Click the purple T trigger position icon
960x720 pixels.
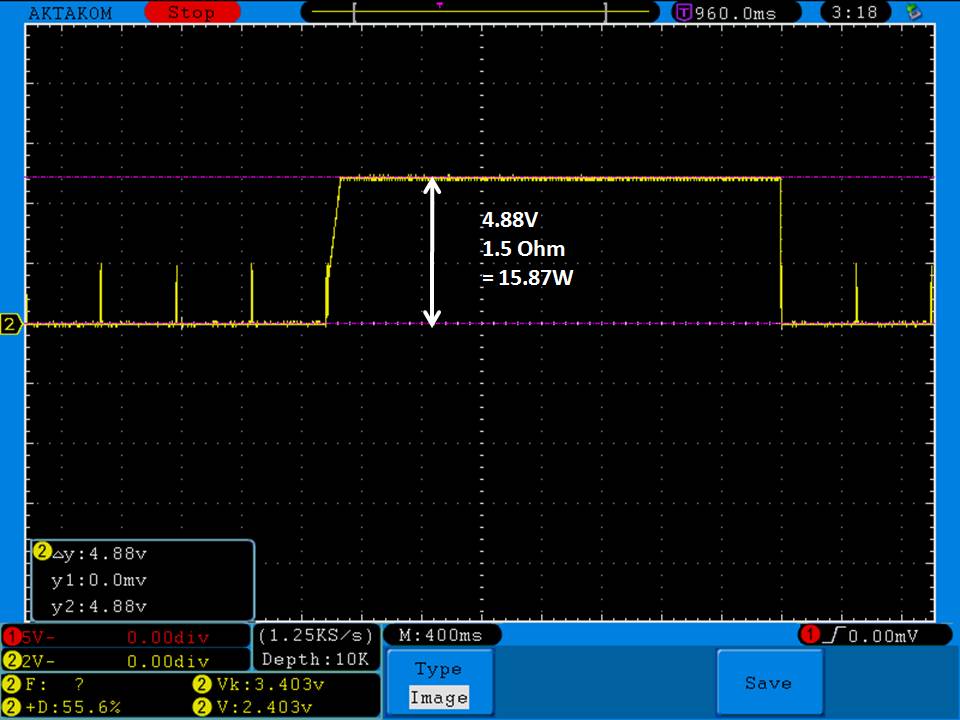[x=684, y=13]
